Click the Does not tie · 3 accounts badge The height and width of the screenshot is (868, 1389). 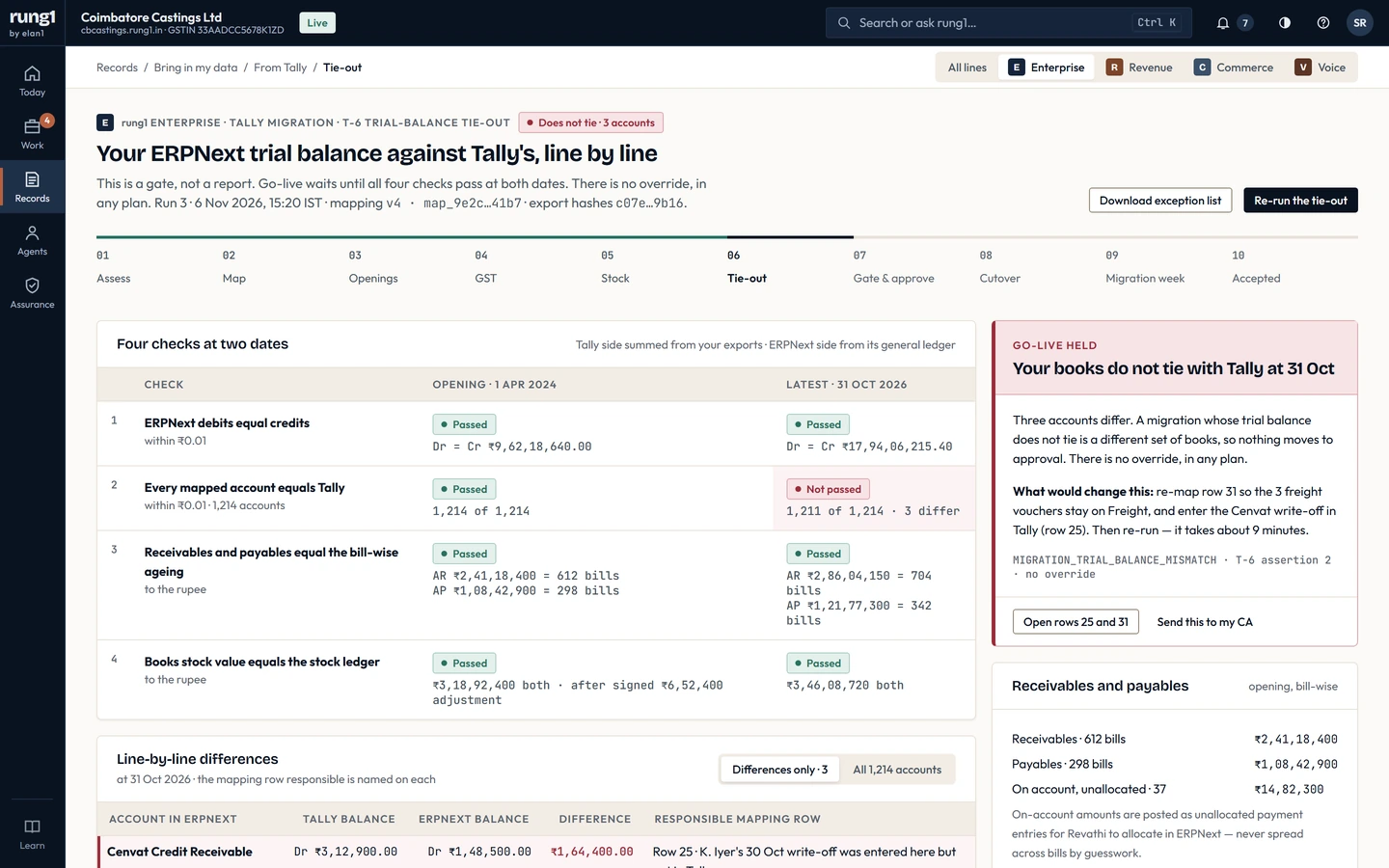point(590,122)
